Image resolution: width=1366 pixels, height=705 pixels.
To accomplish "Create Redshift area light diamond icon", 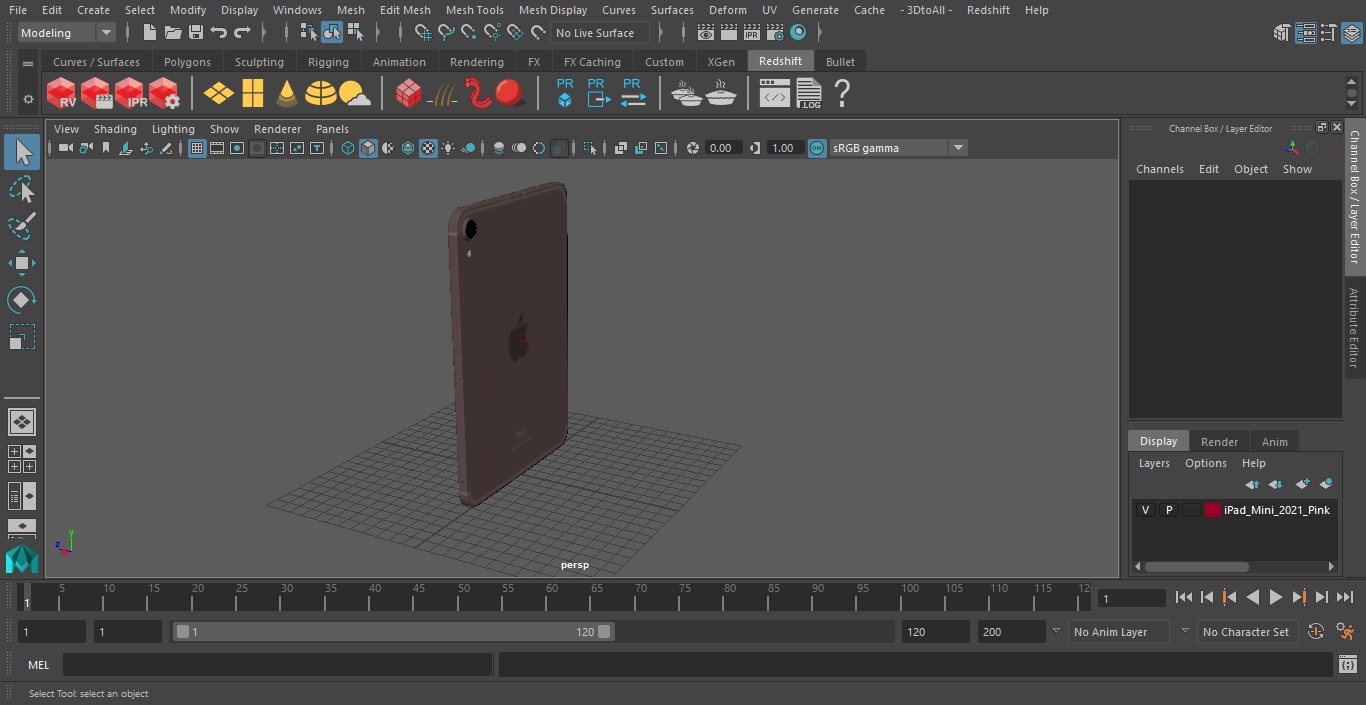I will coord(218,93).
